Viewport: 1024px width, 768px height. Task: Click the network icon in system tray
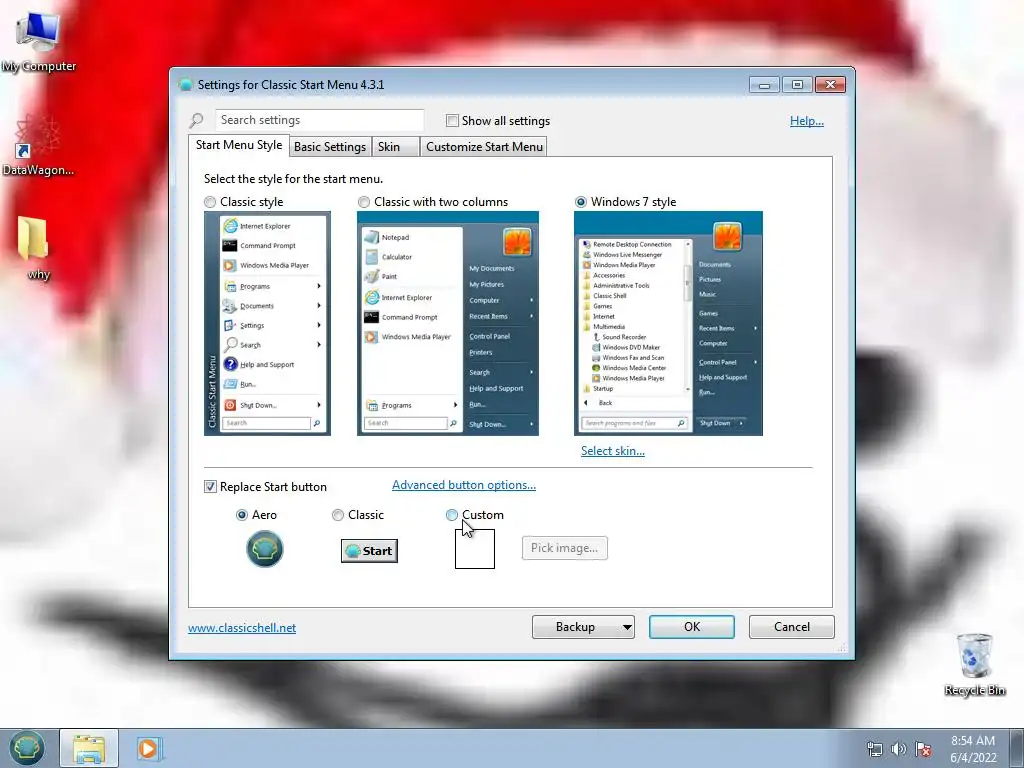(874, 749)
